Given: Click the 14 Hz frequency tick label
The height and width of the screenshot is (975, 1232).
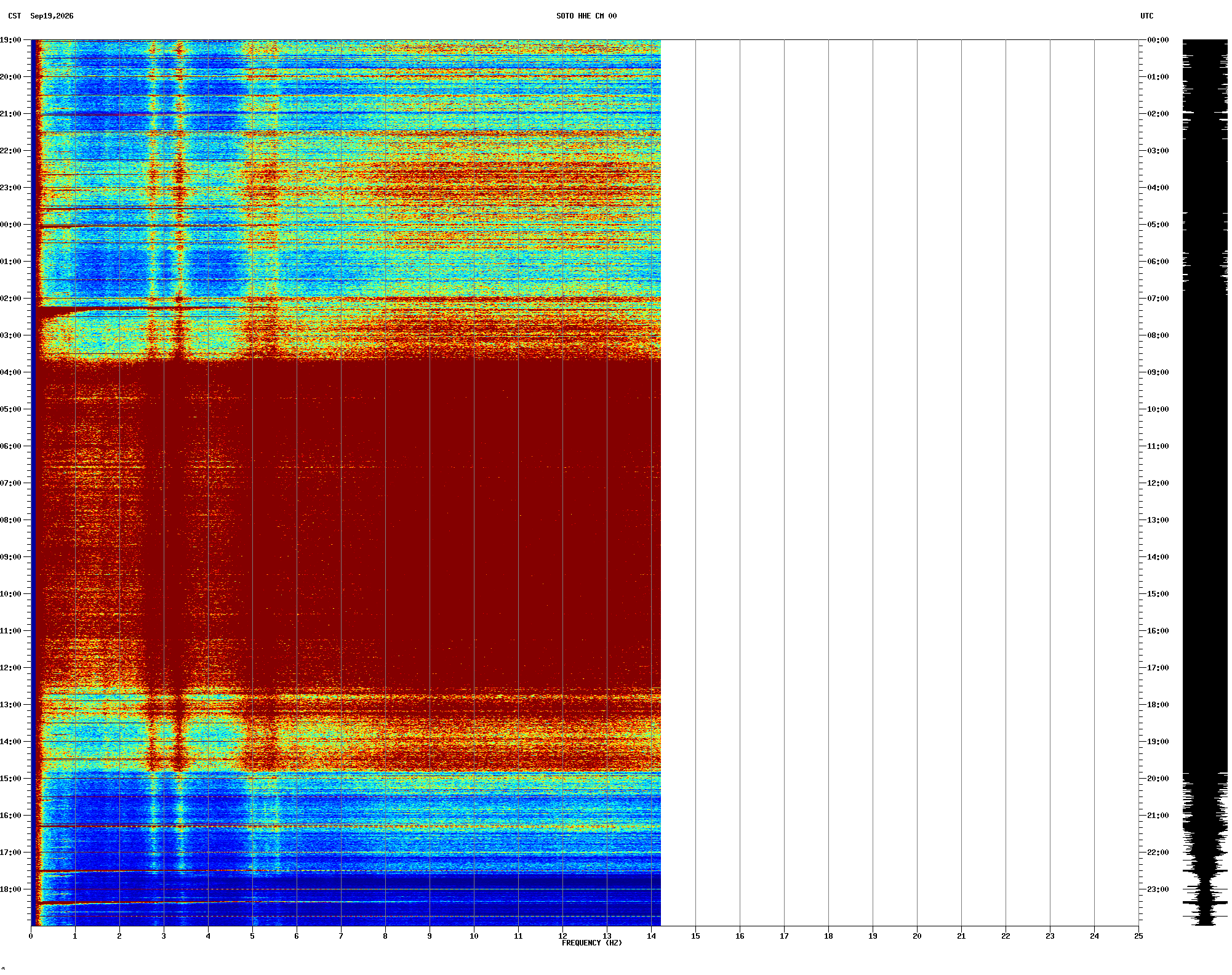Looking at the screenshot, I should coord(651,936).
